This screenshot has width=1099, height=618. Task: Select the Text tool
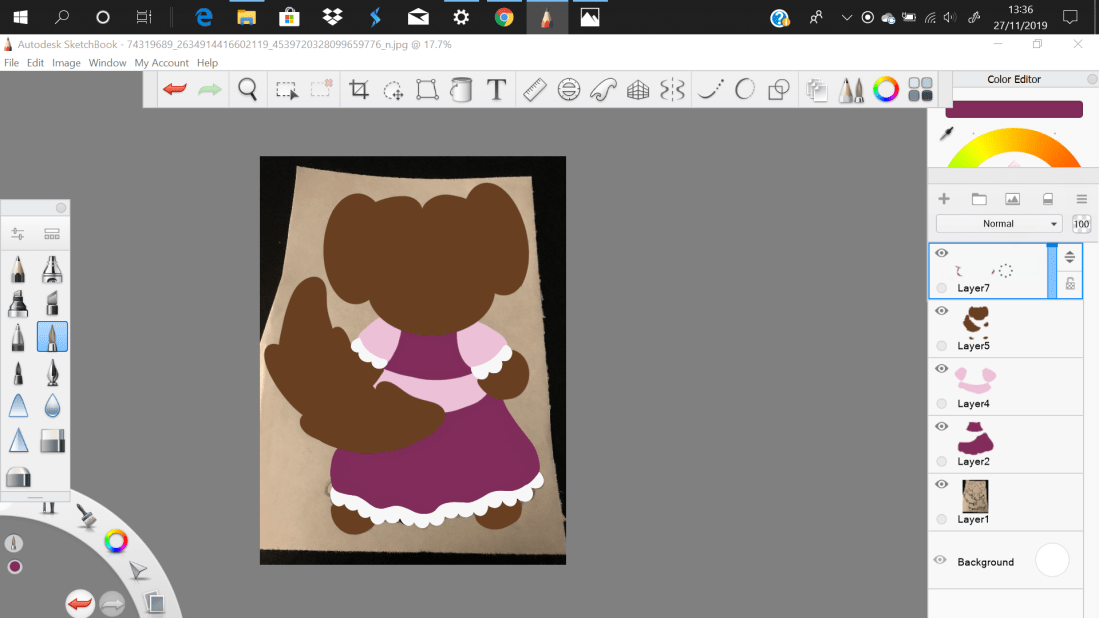(496, 90)
